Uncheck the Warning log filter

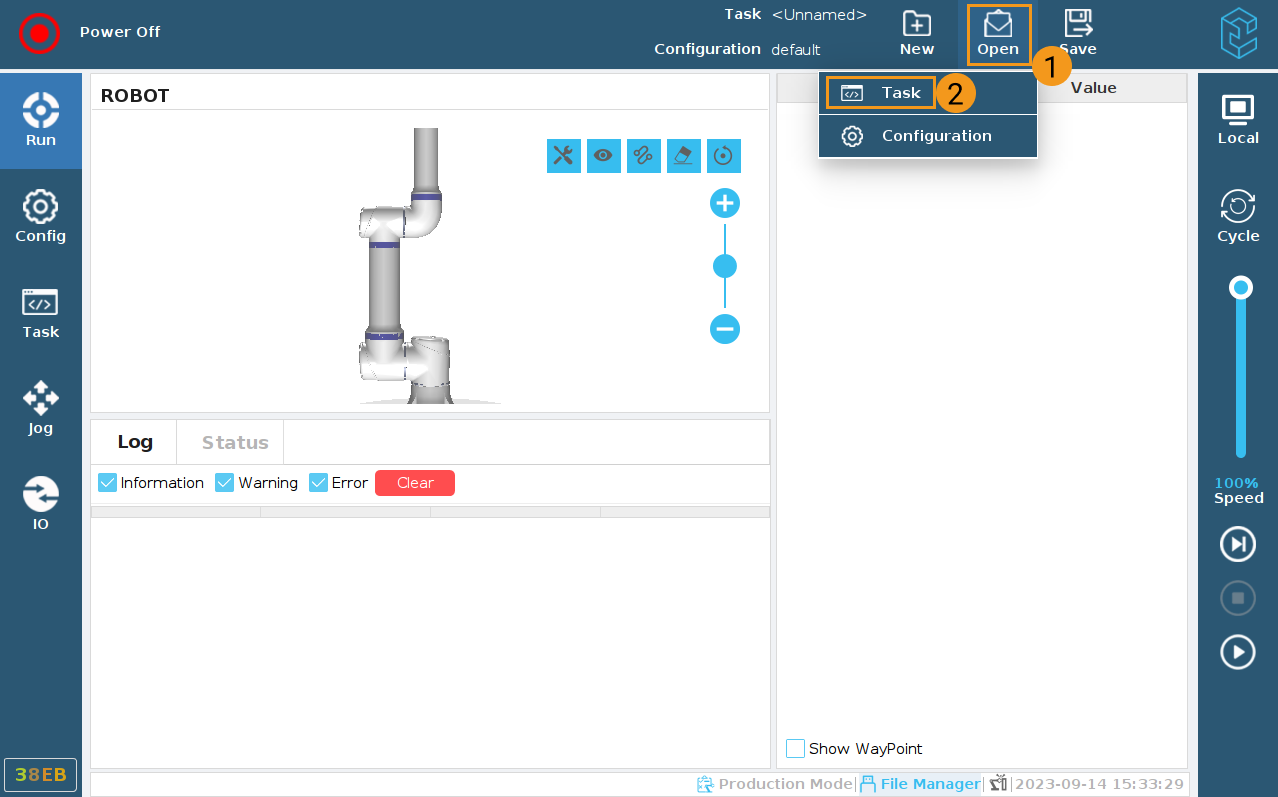tap(225, 483)
